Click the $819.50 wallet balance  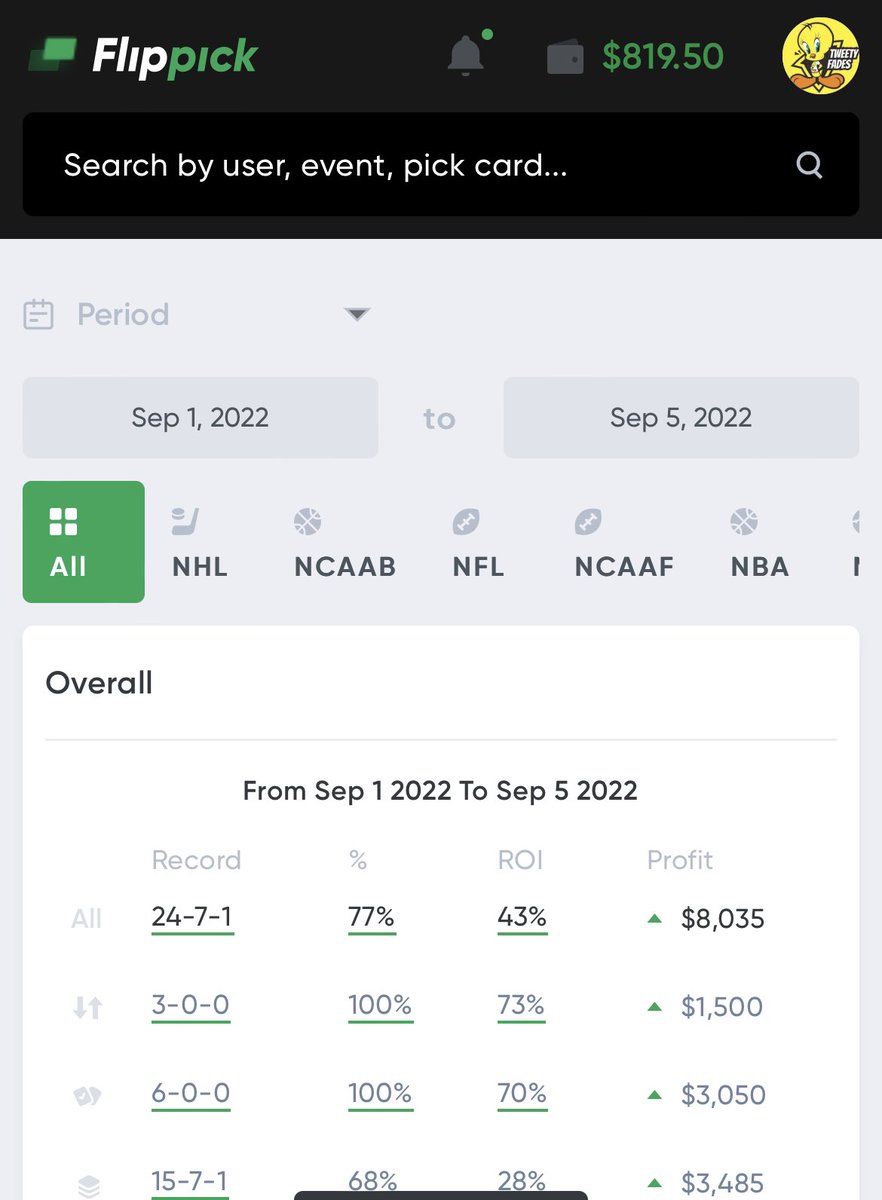662,57
